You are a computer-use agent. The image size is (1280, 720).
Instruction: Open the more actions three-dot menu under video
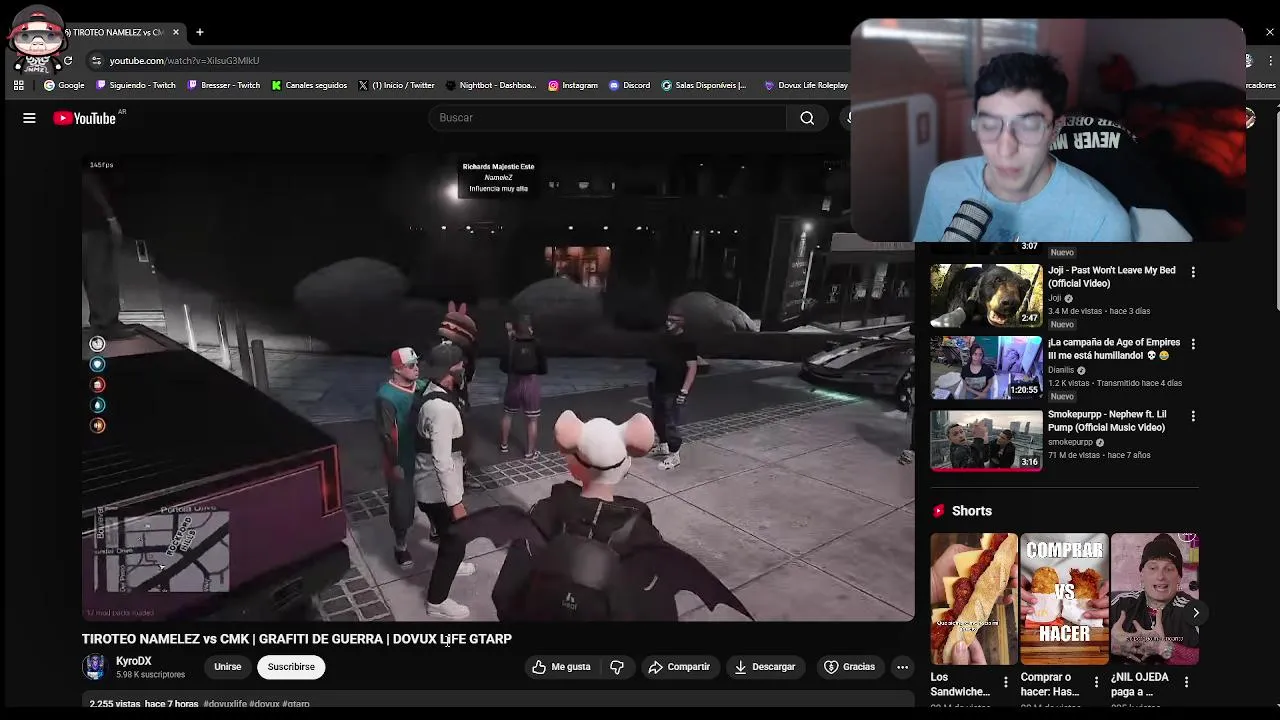coord(902,667)
